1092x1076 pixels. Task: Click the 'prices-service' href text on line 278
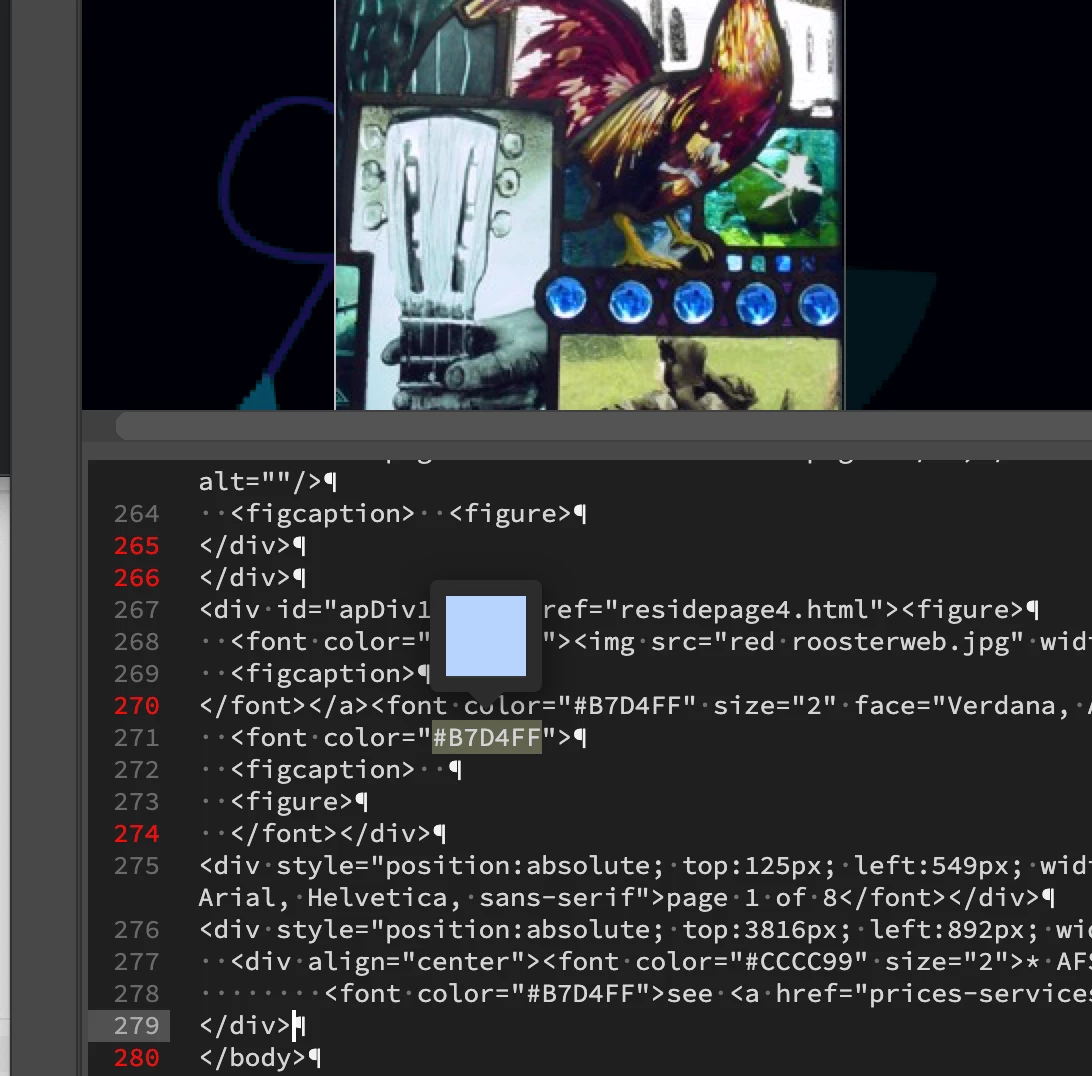click(x=981, y=994)
